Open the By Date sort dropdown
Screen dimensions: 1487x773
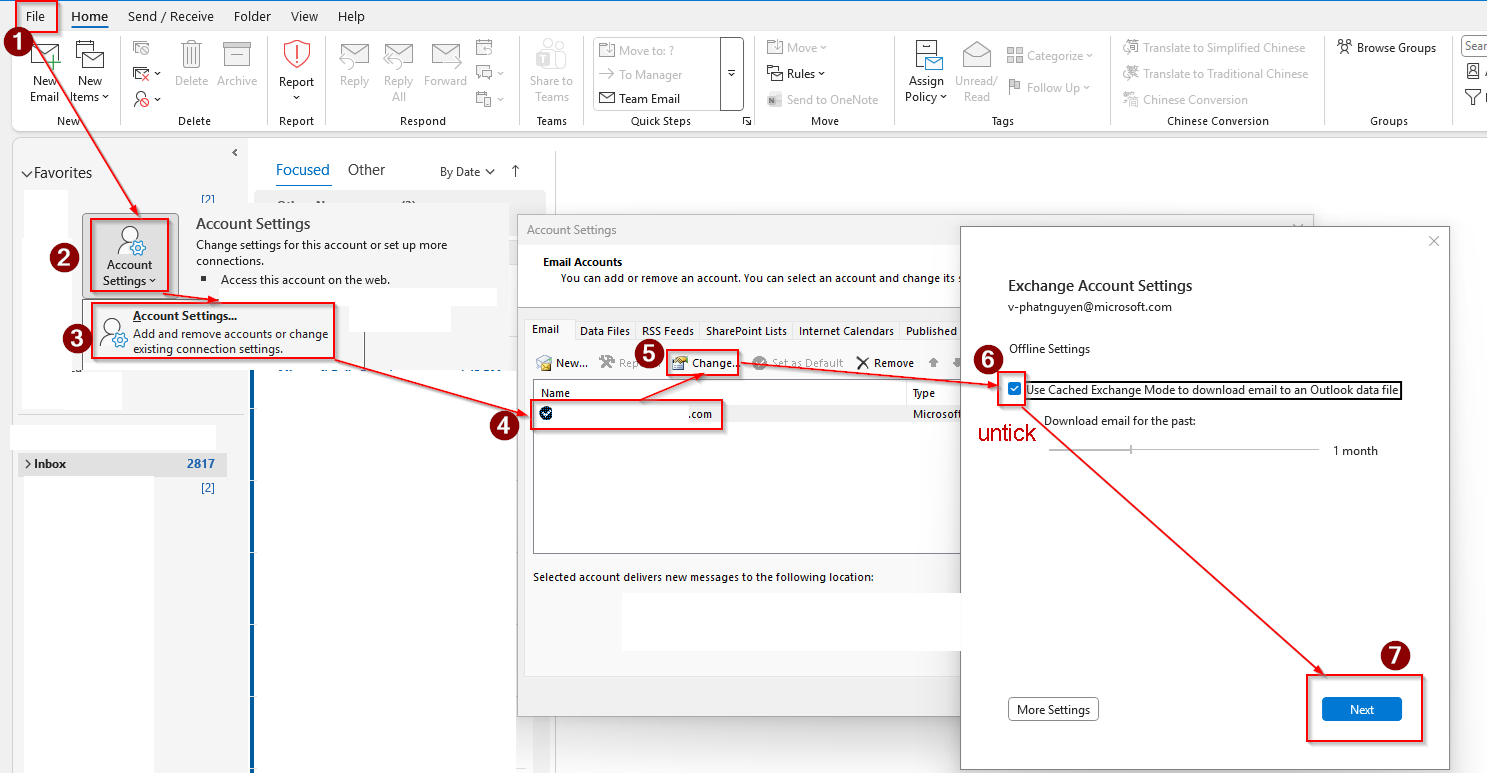(467, 172)
